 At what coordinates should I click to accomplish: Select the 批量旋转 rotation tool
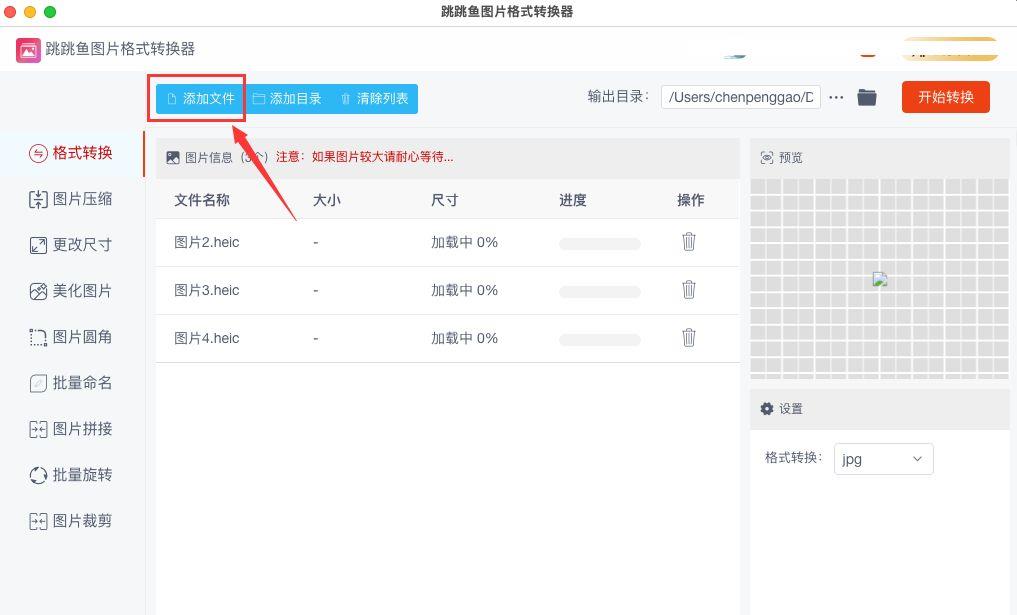coord(70,475)
